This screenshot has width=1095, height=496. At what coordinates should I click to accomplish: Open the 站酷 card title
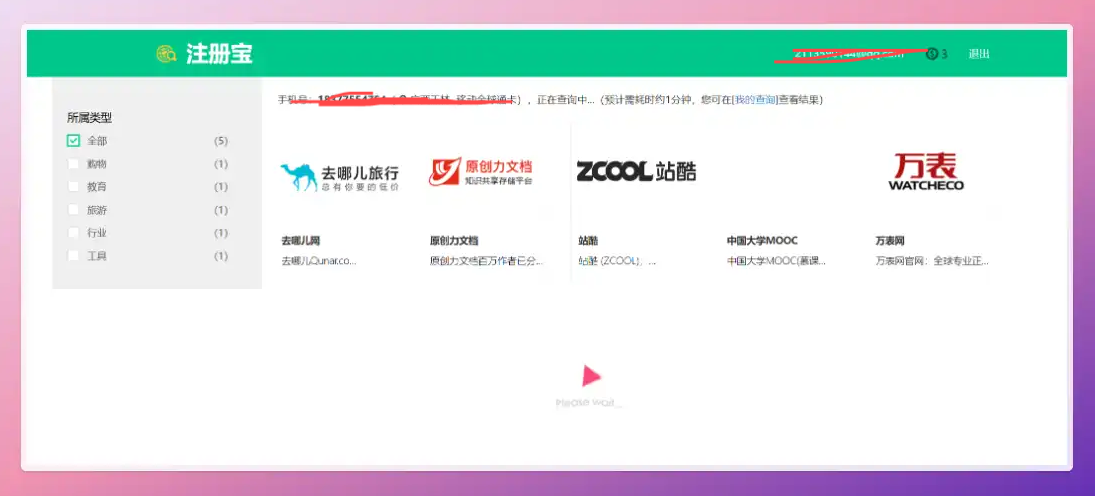pyautogui.click(x=588, y=241)
